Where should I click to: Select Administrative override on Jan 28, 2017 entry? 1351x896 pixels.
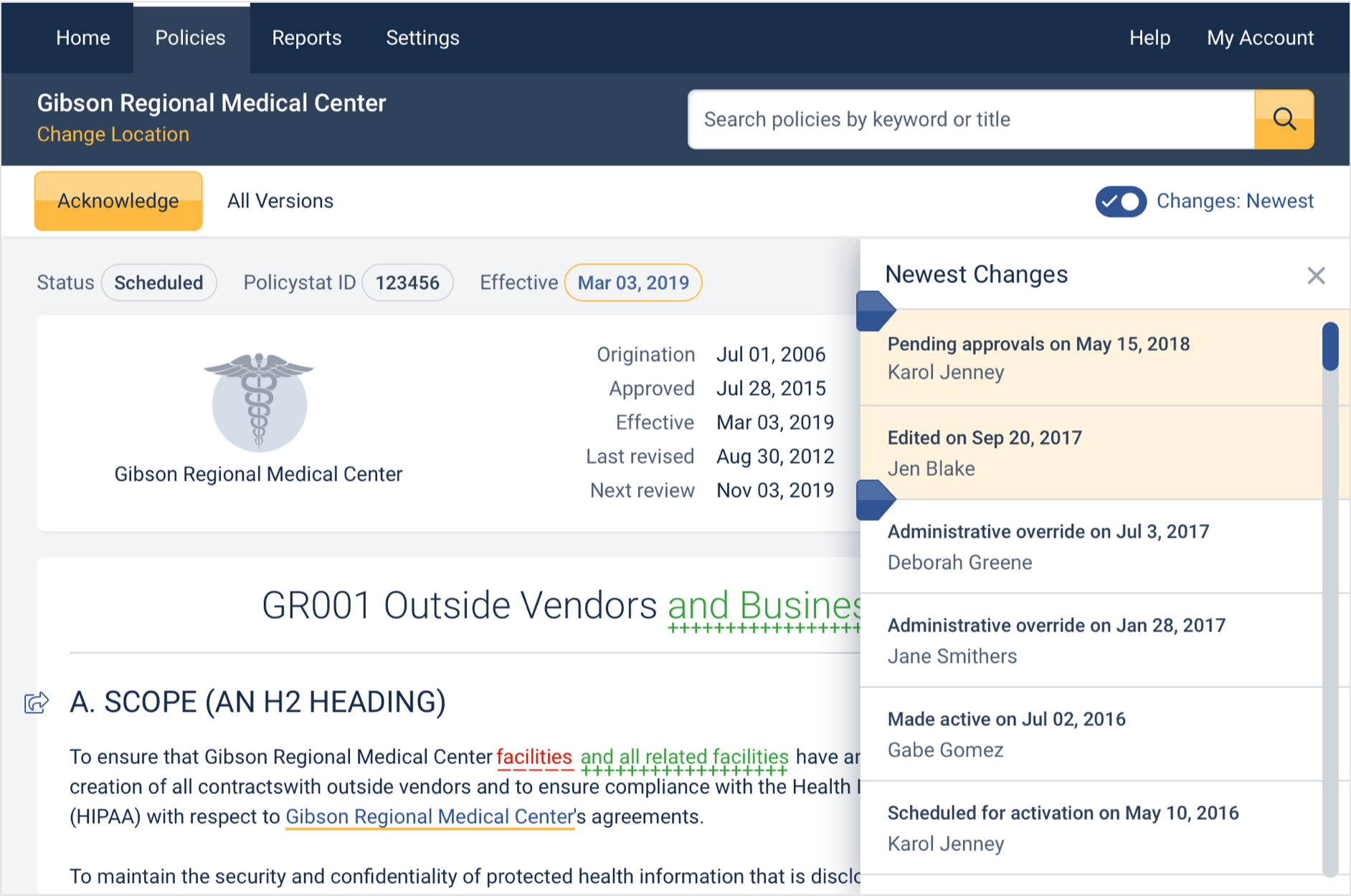point(1091,641)
